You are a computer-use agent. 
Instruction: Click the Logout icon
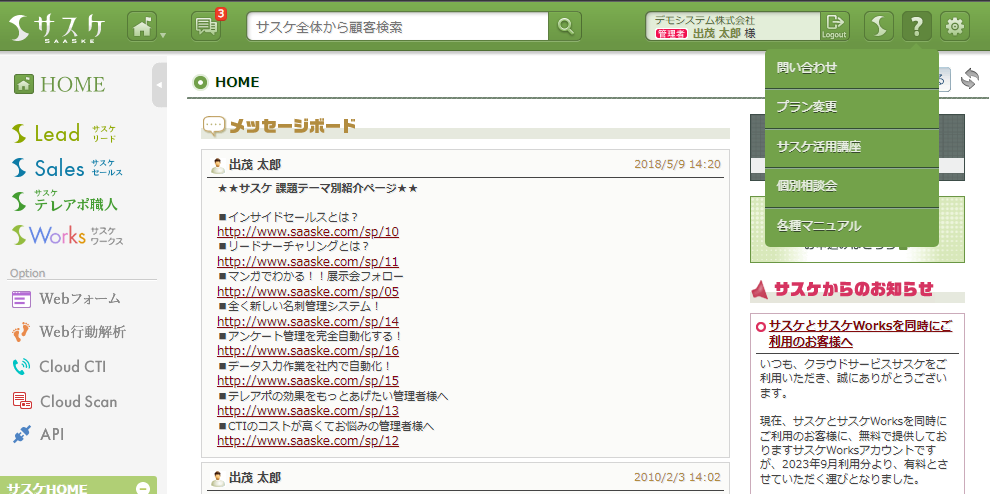(834, 26)
